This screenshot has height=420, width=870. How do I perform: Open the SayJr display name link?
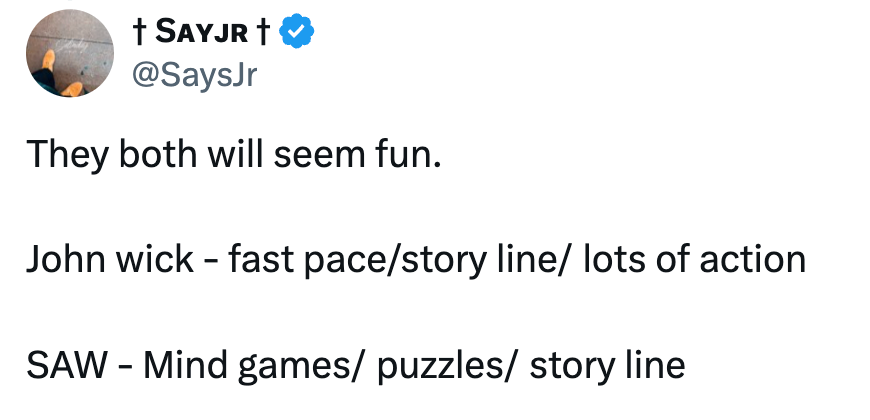coord(199,34)
